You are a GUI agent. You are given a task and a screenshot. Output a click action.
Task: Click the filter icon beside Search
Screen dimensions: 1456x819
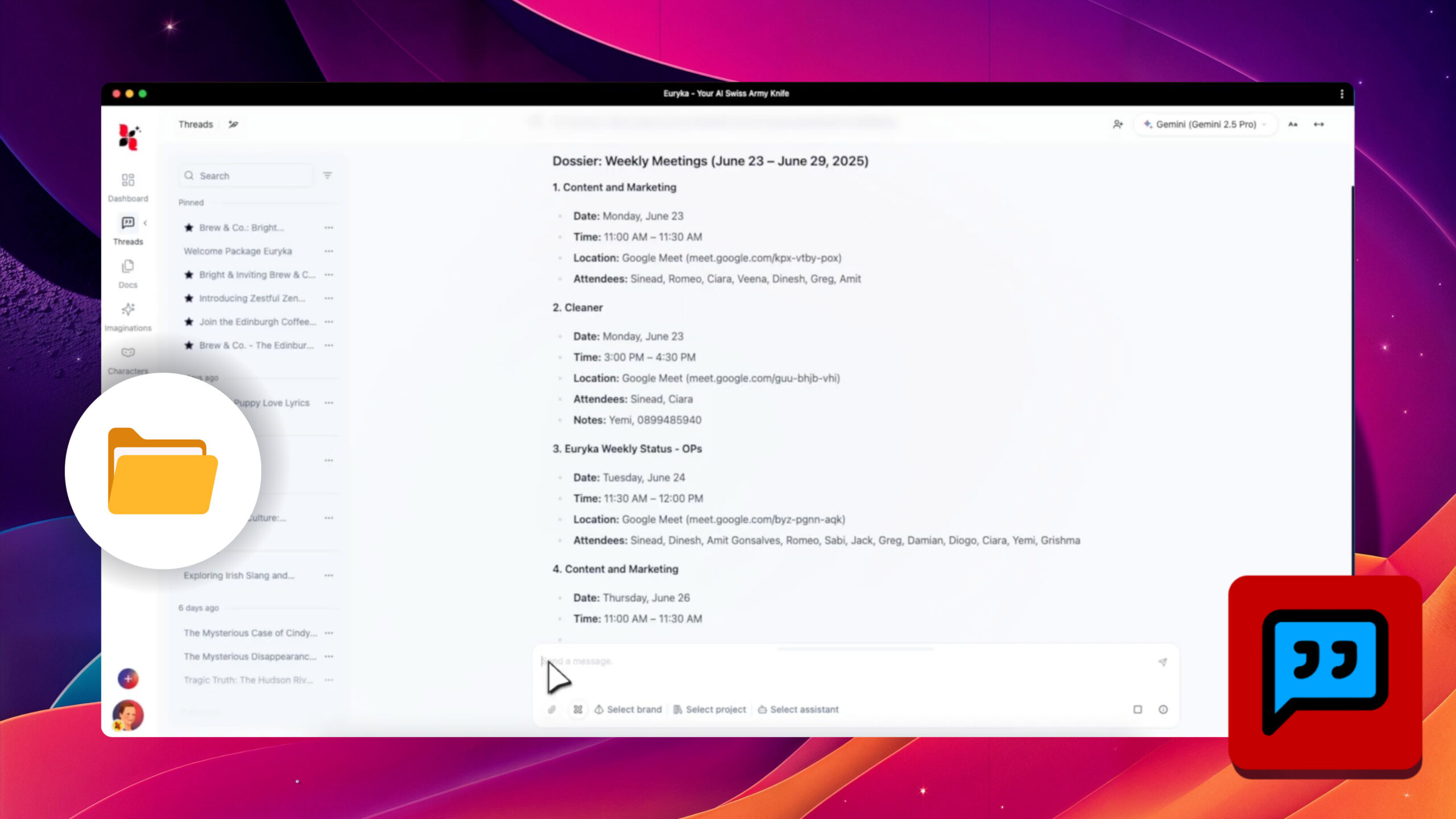click(x=328, y=176)
